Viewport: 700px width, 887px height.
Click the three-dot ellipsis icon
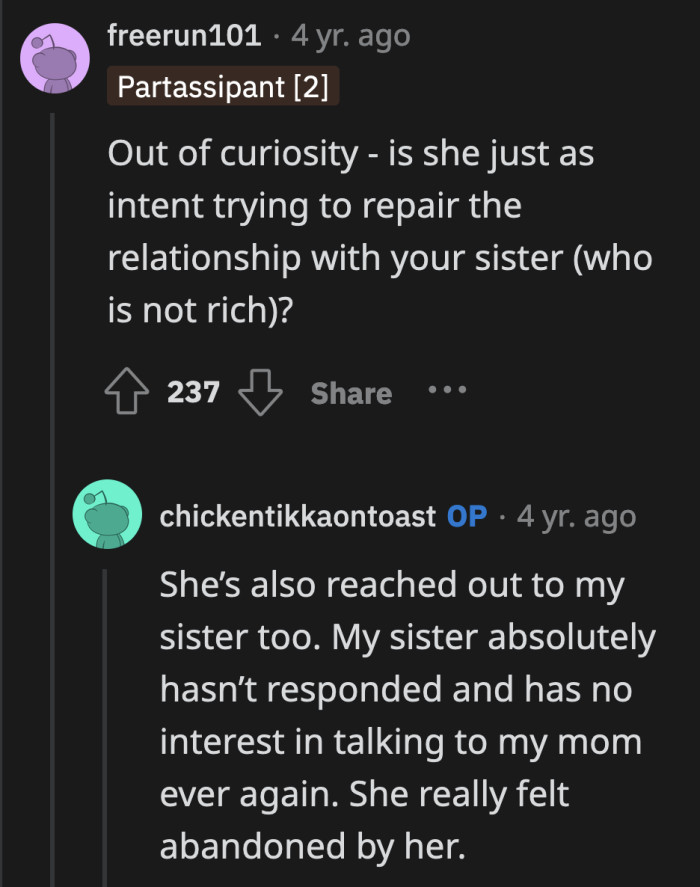[x=447, y=392]
